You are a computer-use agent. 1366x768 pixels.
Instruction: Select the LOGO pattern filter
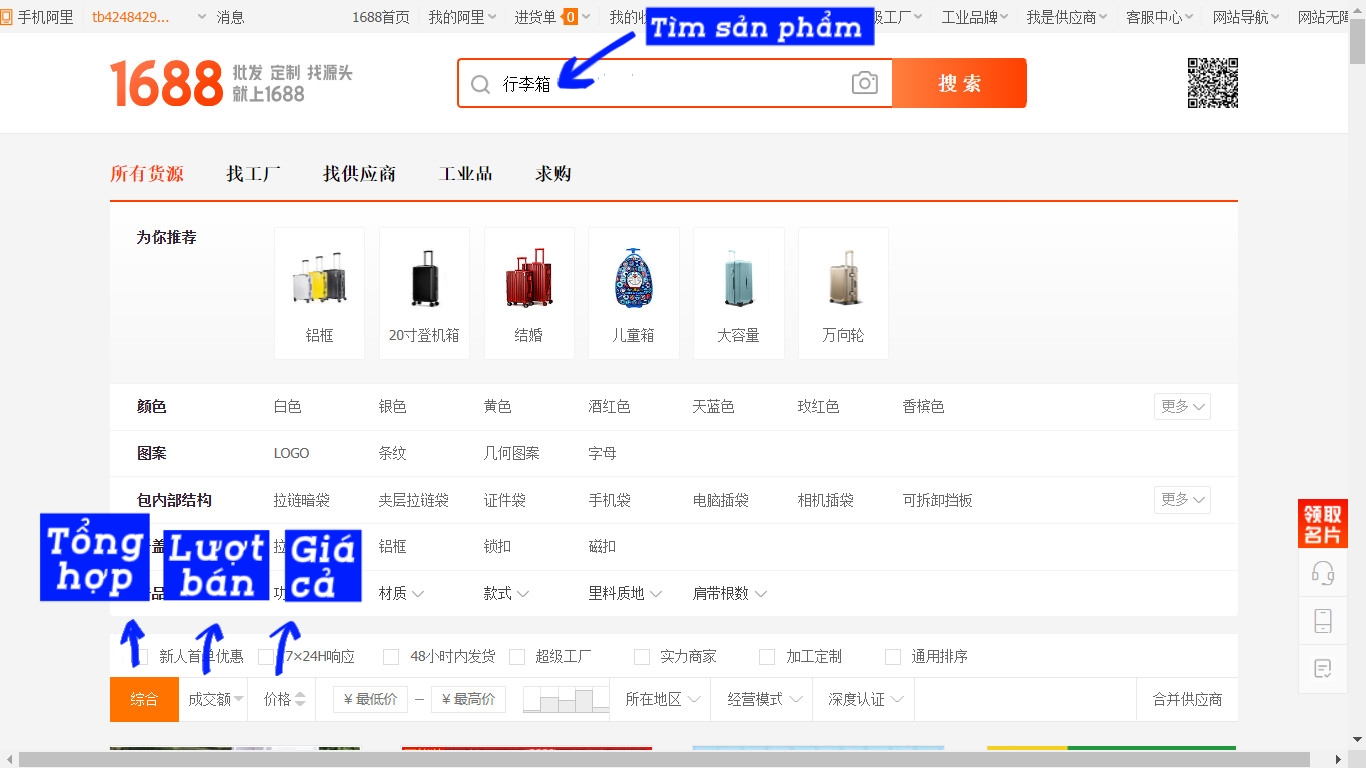pos(291,453)
